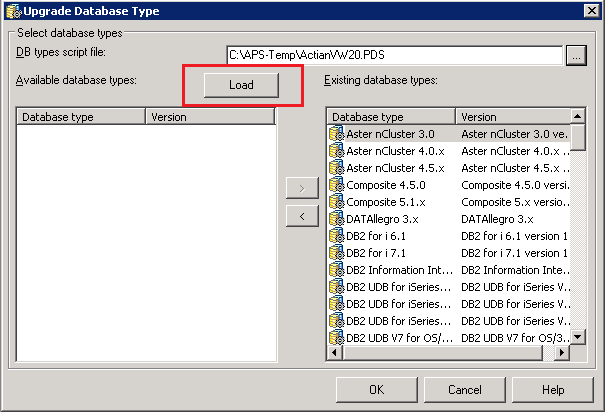The height and width of the screenshot is (412, 606).
Task: Click the Aster nCluster 4.5.x icon
Action: tap(337, 168)
